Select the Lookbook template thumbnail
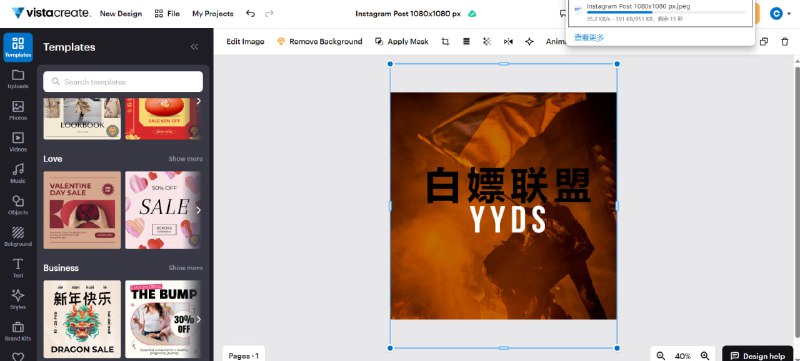 82,119
